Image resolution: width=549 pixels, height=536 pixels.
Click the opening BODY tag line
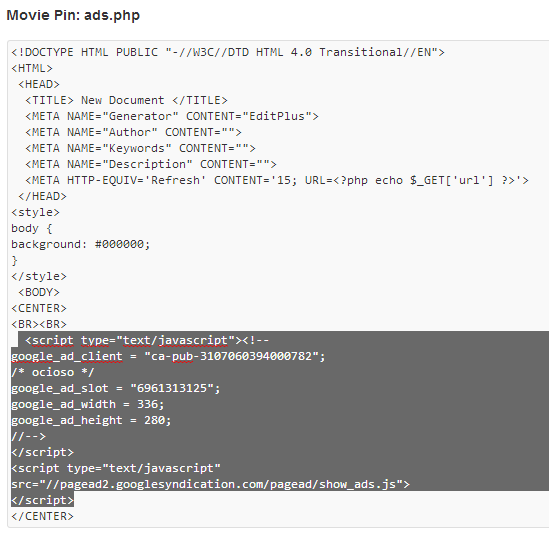39,292
